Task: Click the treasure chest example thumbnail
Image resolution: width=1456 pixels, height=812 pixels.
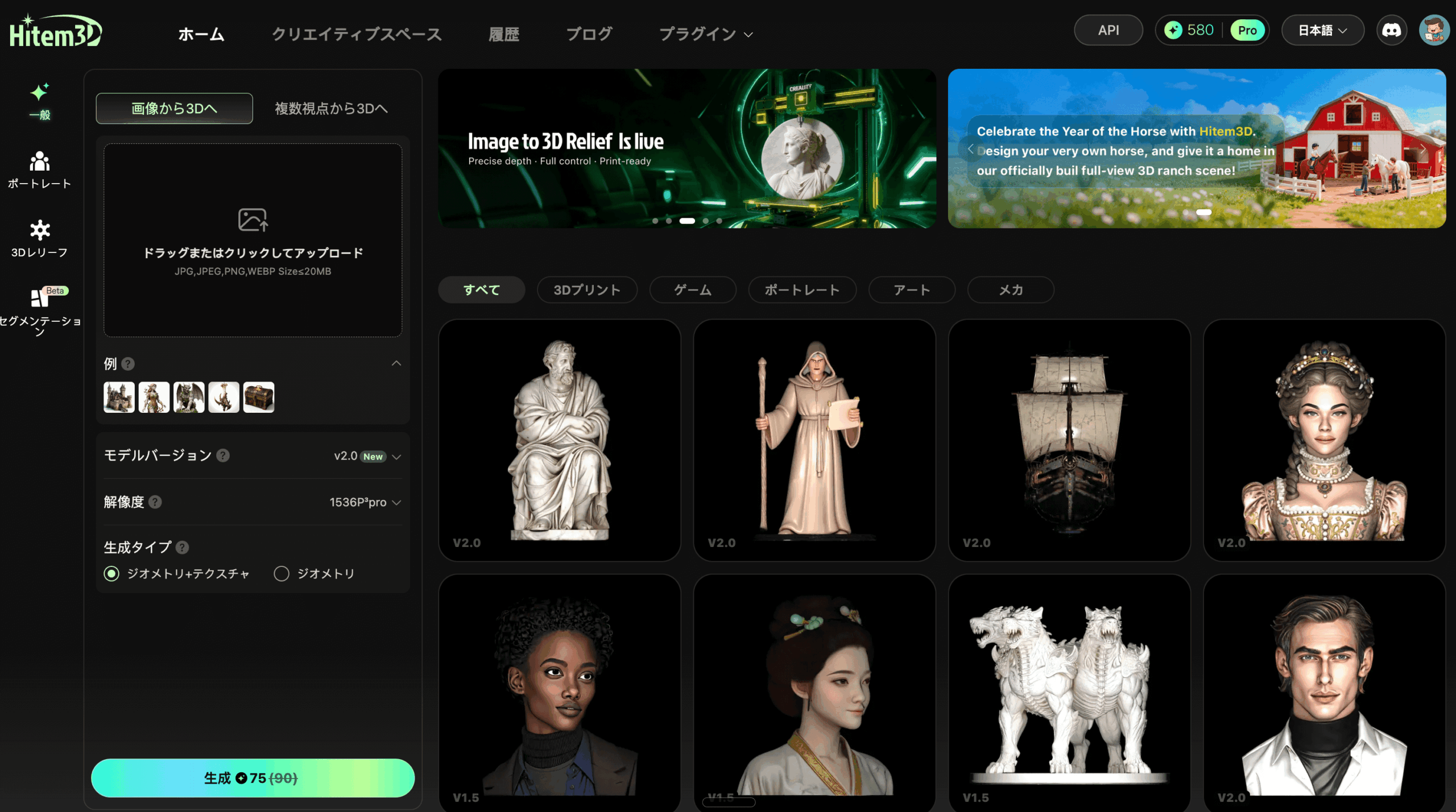Action: [259, 397]
